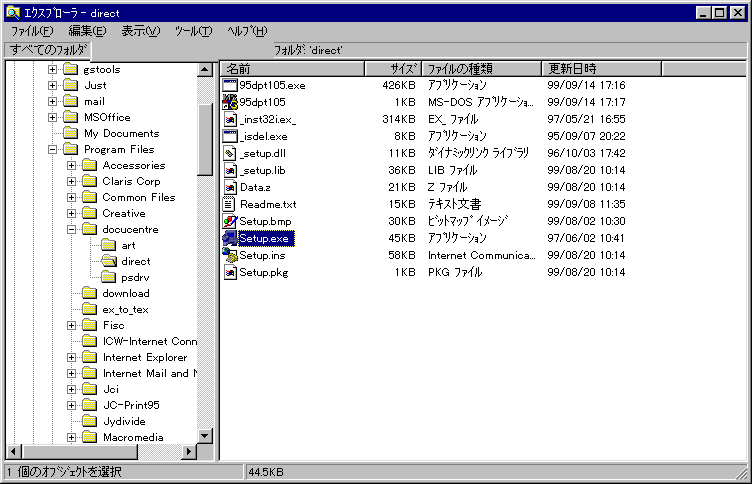Collapse the Program Files node

(x=52, y=149)
